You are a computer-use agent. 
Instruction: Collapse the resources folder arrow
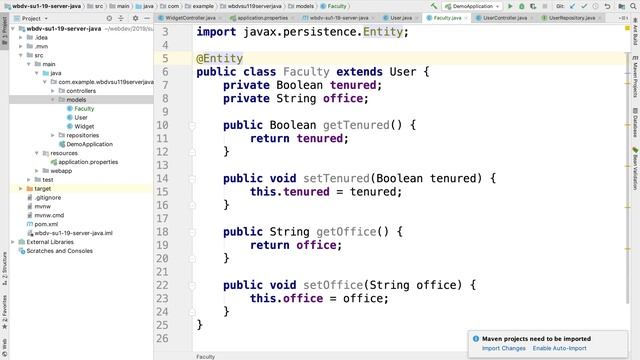pyautogui.click(x=37, y=153)
